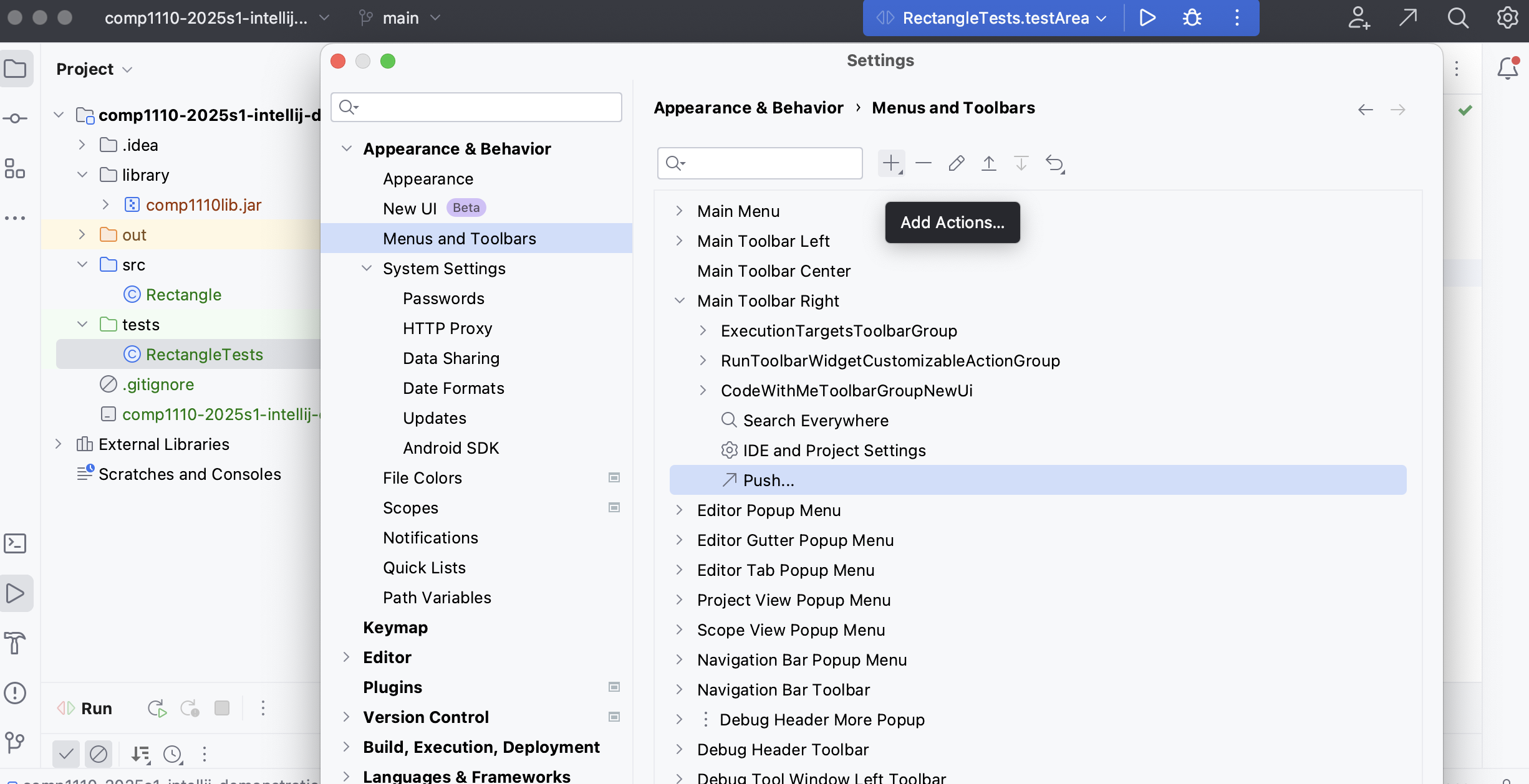The height and width of the screenshot is (784, 1529).
Task: Click the Remove minus icon in toolbar
Action: (924, 163)
